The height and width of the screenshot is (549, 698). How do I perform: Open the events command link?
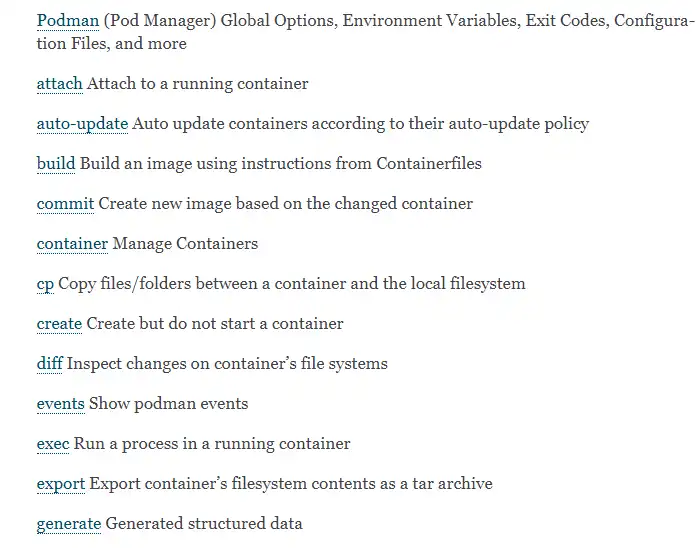pos(60,404)
